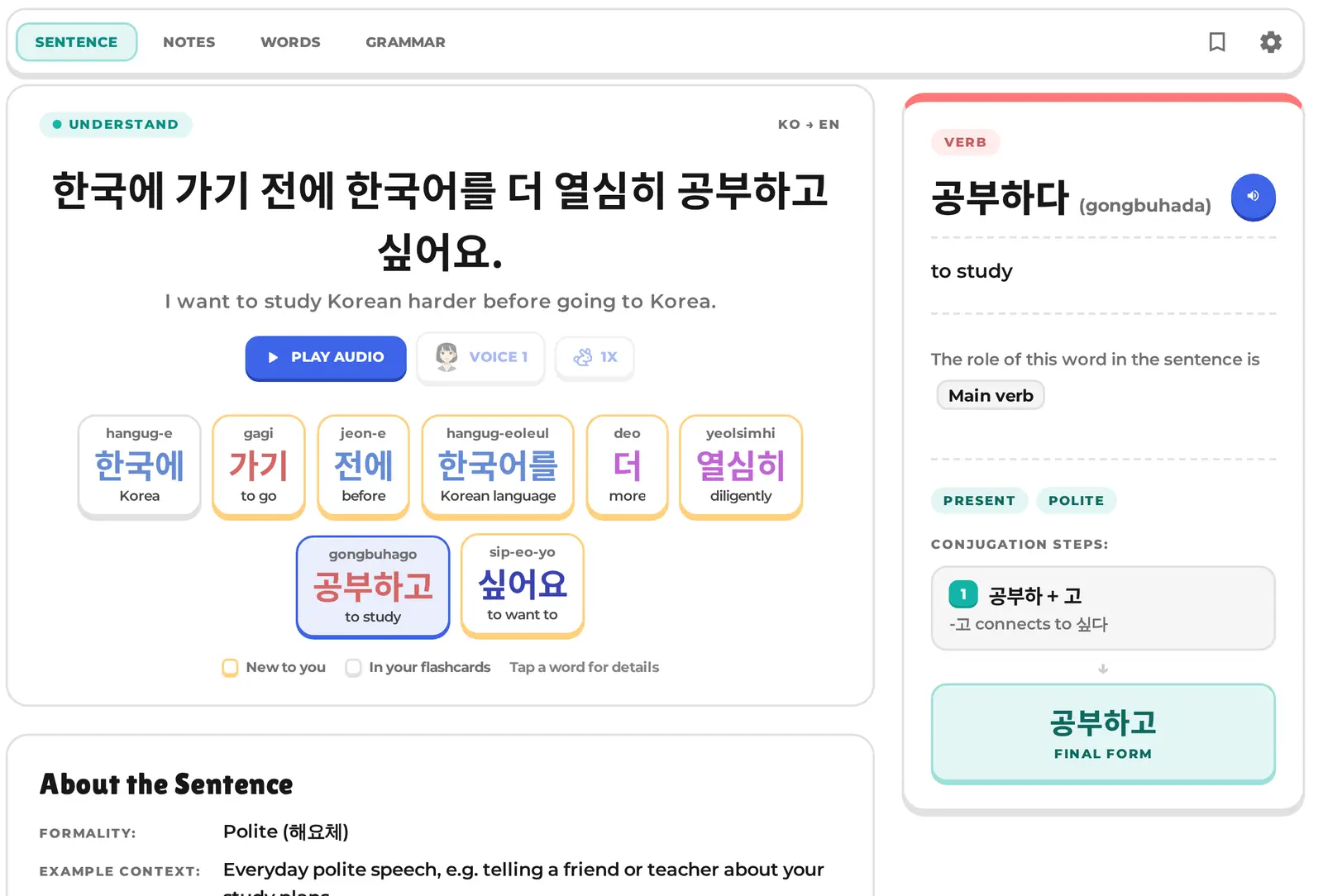Screen dimensions: 1323x896
Task: Click conjugation step 1 공부하 + 고
Action: [x=1103, y=608]
